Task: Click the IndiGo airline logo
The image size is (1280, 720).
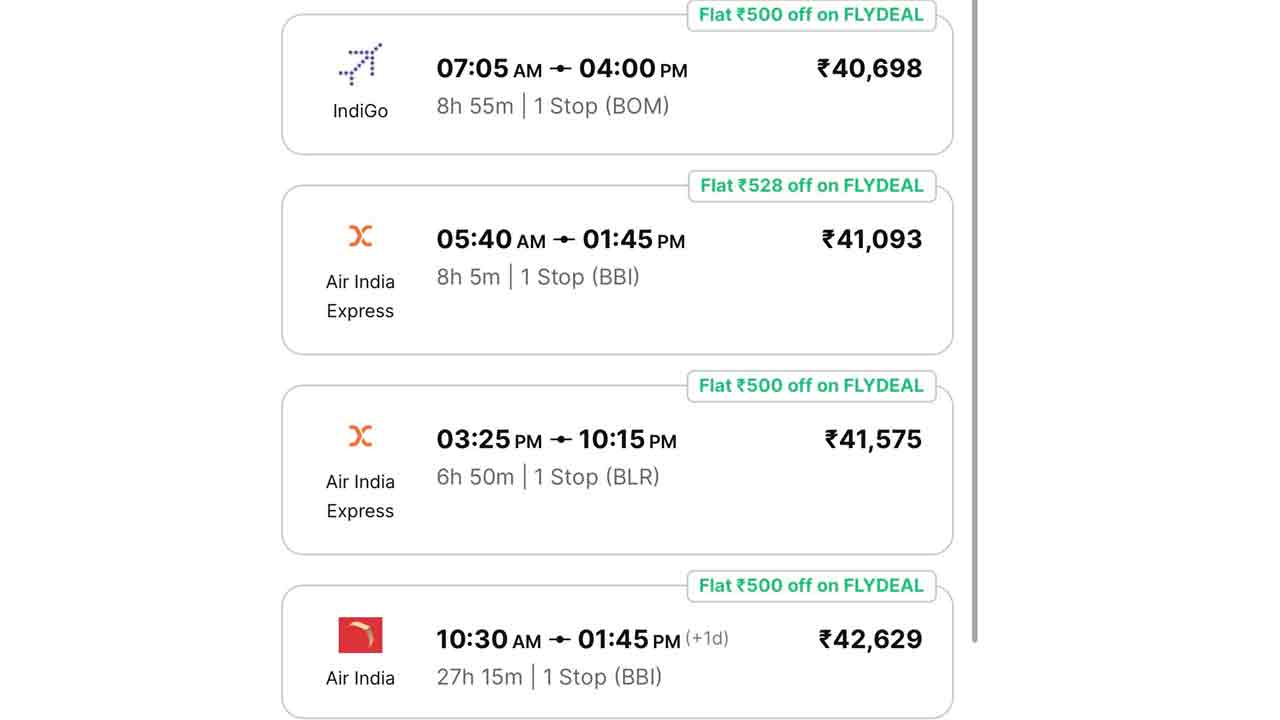Action: (360, 64)
